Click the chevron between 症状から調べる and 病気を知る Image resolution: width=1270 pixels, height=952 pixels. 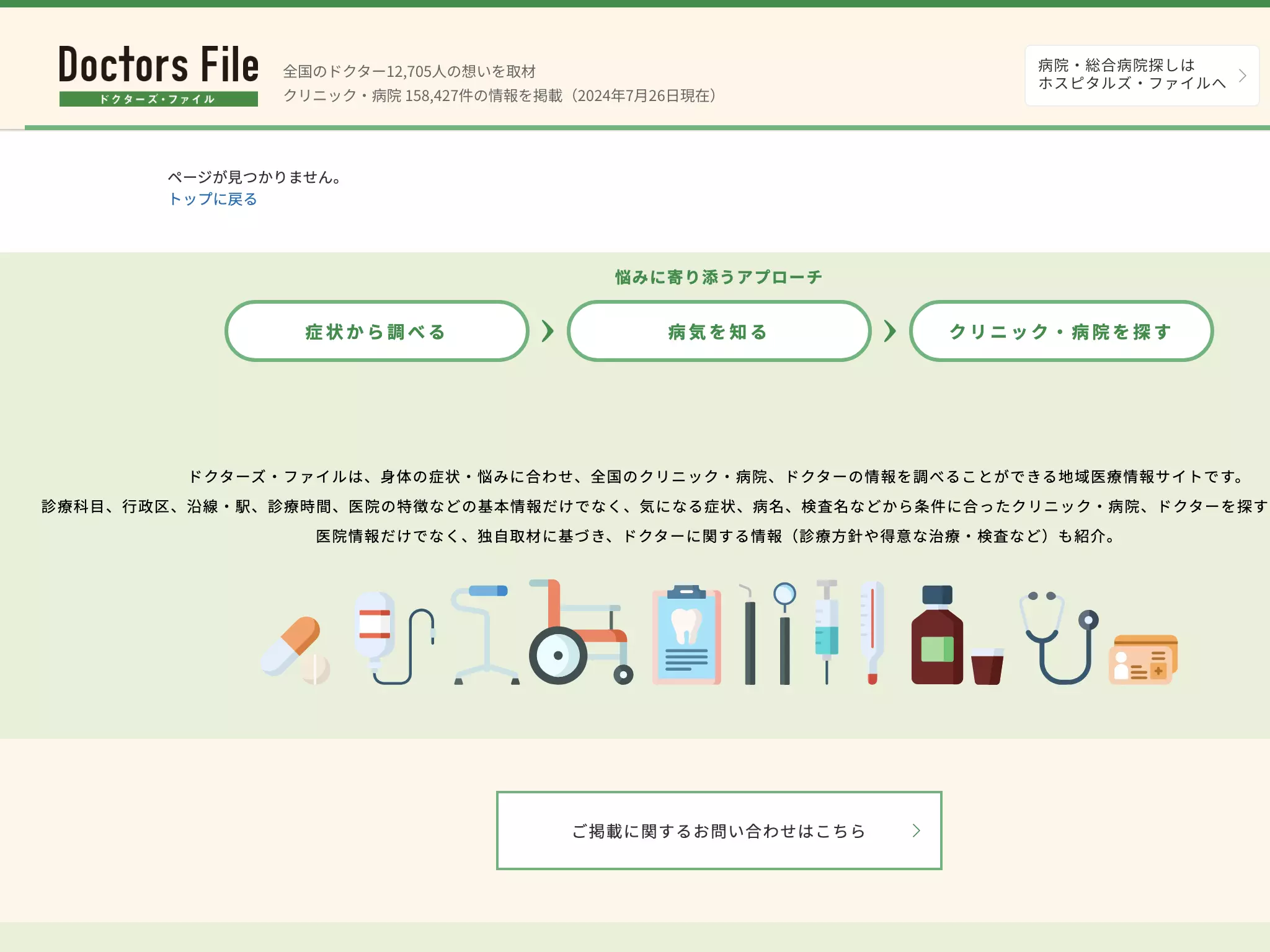(548, 331)
